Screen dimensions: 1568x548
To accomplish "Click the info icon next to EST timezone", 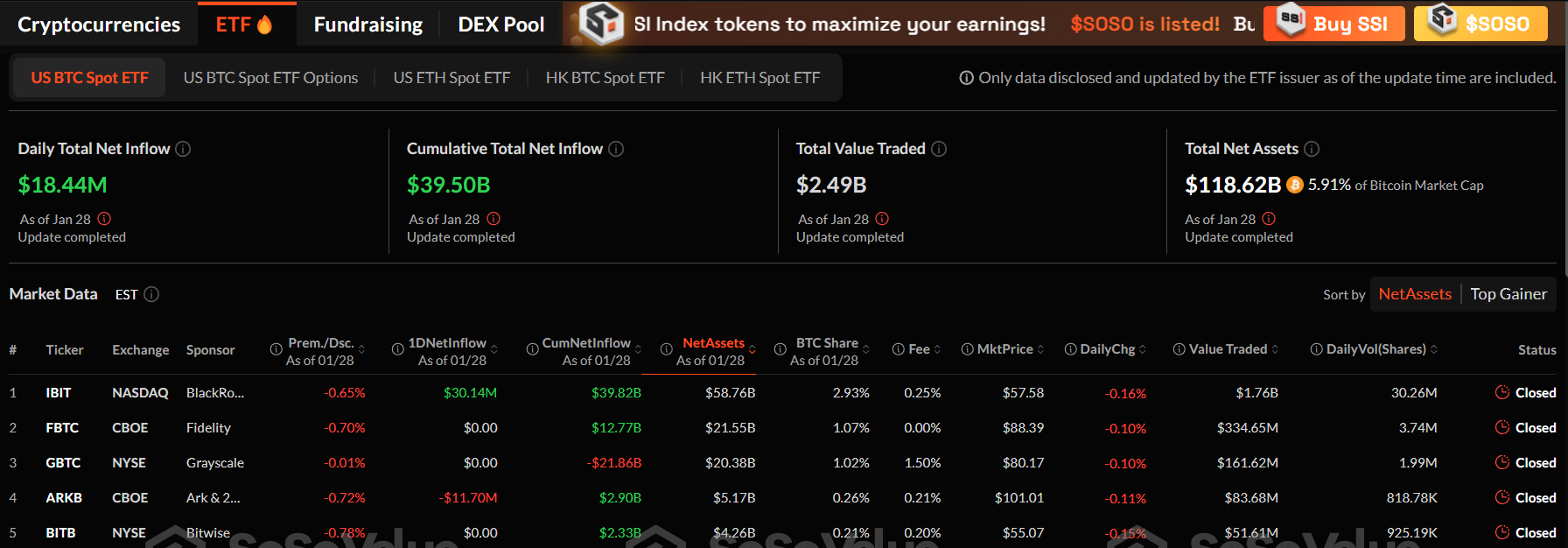I will 151,294.
